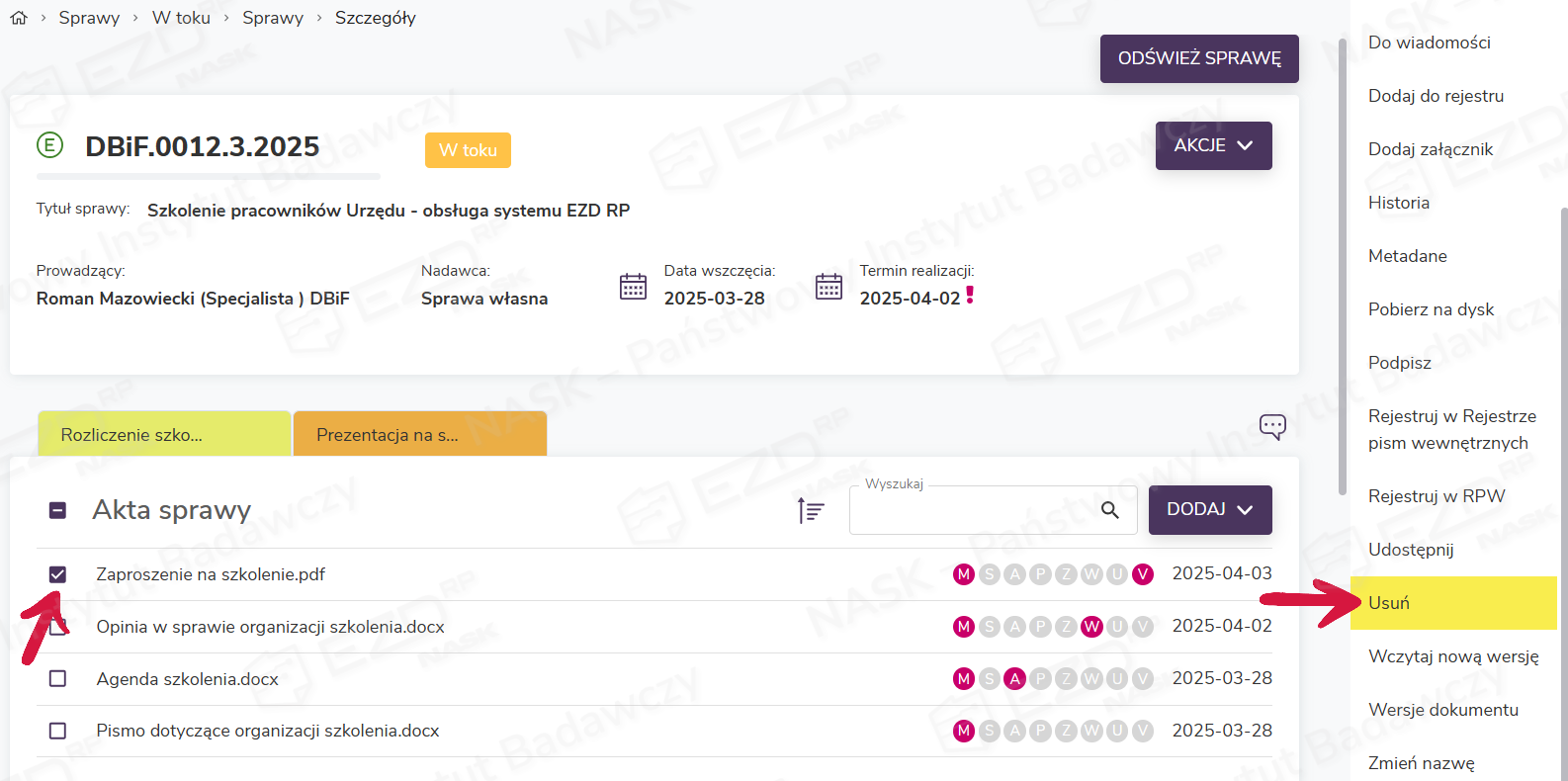This screenshot has width=1568, height=781.
Task: Go to W toku in the breadcrumb
Action: 181,18
